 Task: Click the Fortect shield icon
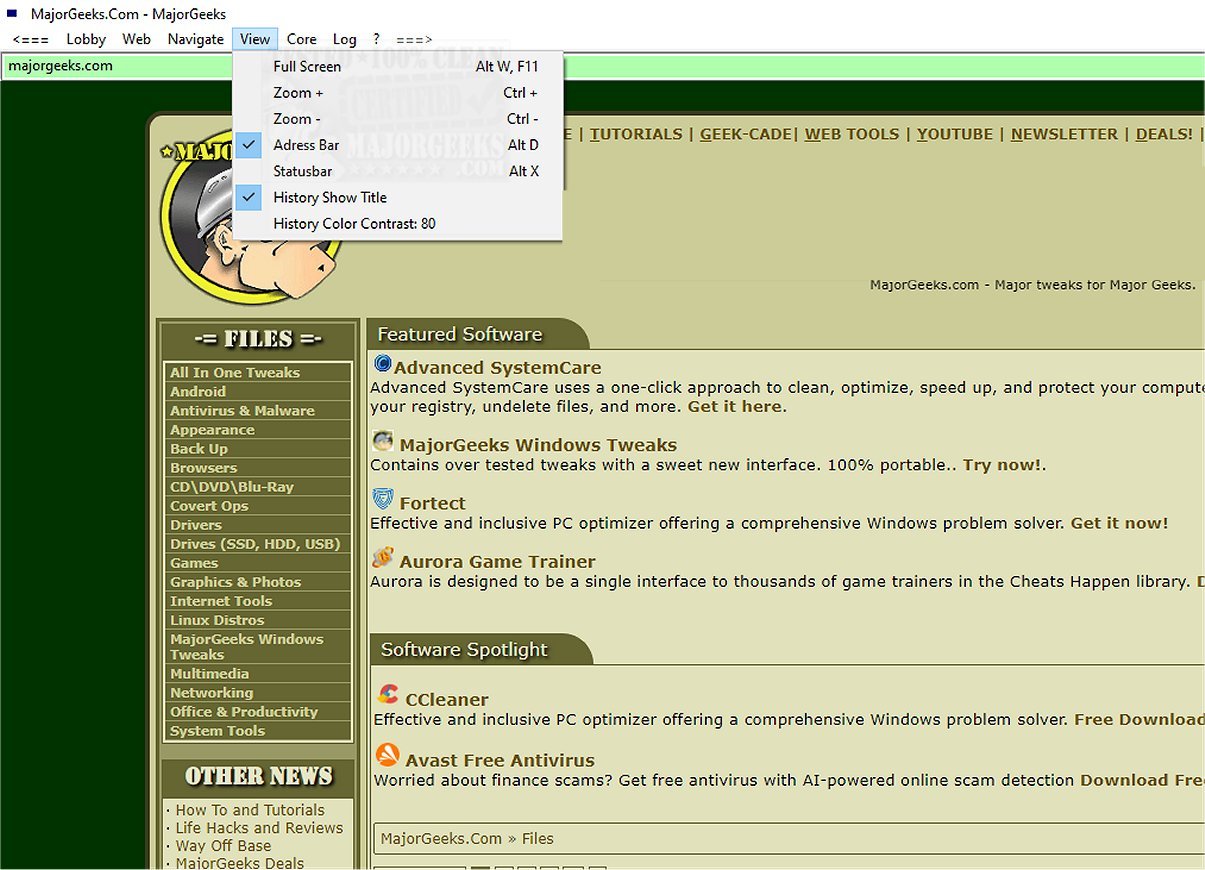tap(383, 499)
